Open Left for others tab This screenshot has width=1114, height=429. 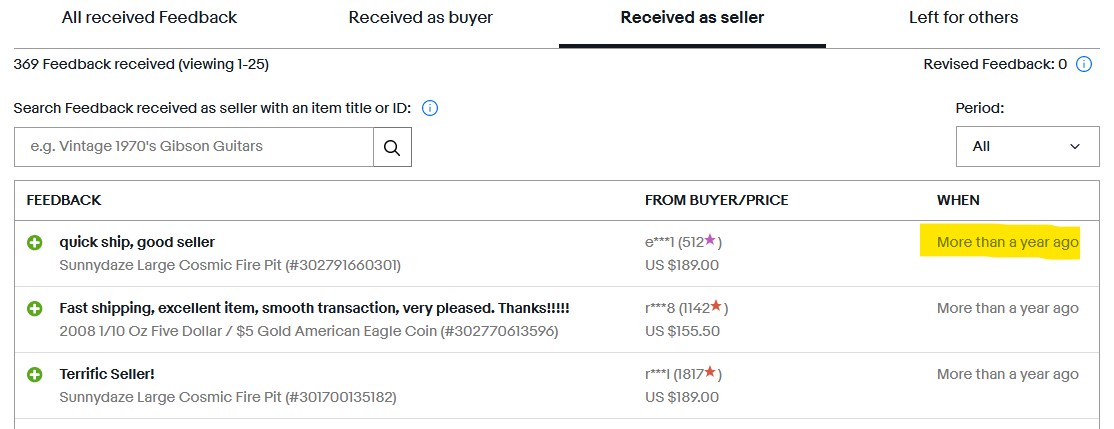click(x=963, y=18)
